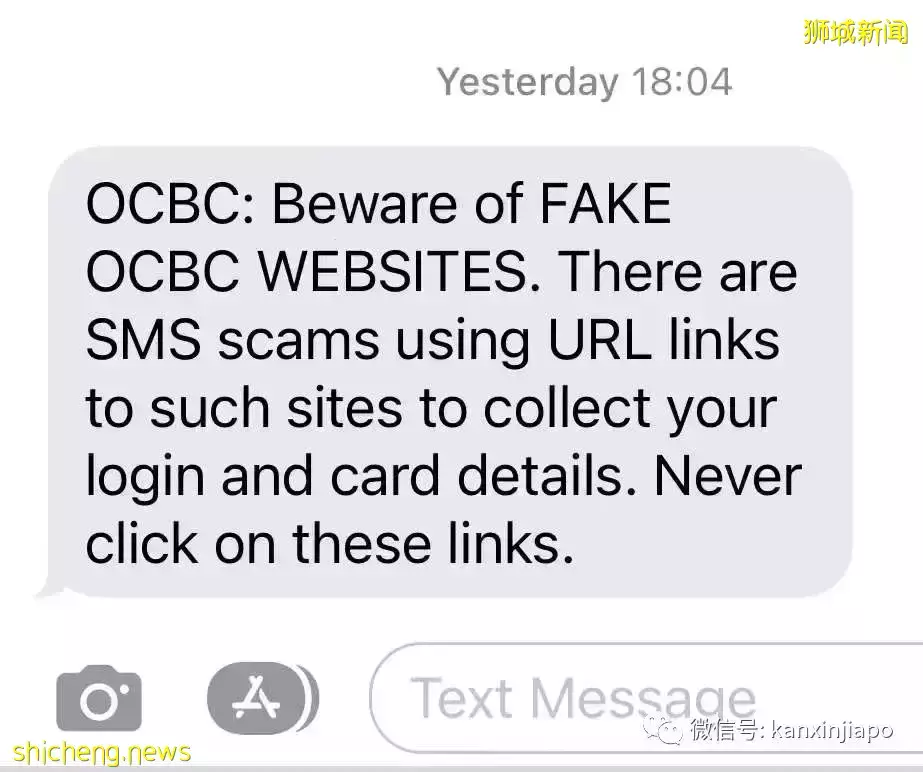Image resolution: width=923 pixels, height=772 pixels.
Task: Click the Yesterday 18:04 timestamp
Action: [585, 81]
